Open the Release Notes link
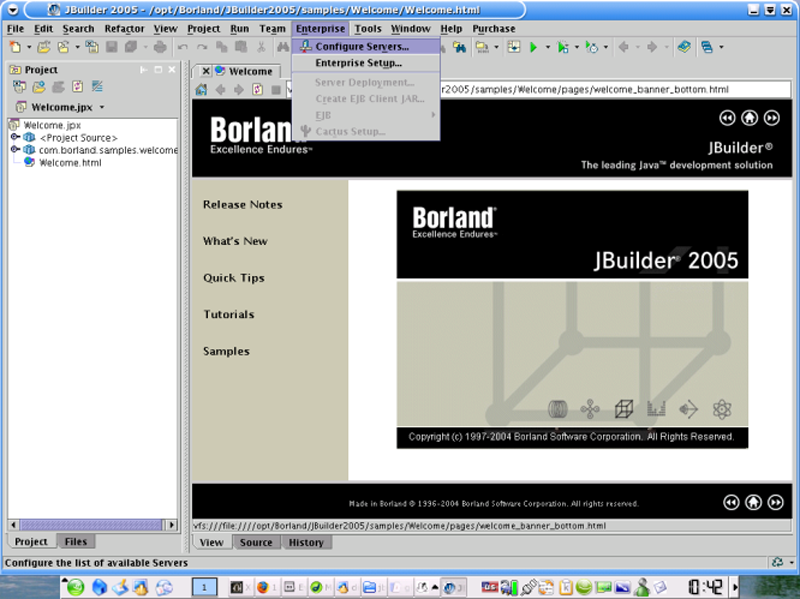This screenshot has height=599, width=800. tap(242, 205)
